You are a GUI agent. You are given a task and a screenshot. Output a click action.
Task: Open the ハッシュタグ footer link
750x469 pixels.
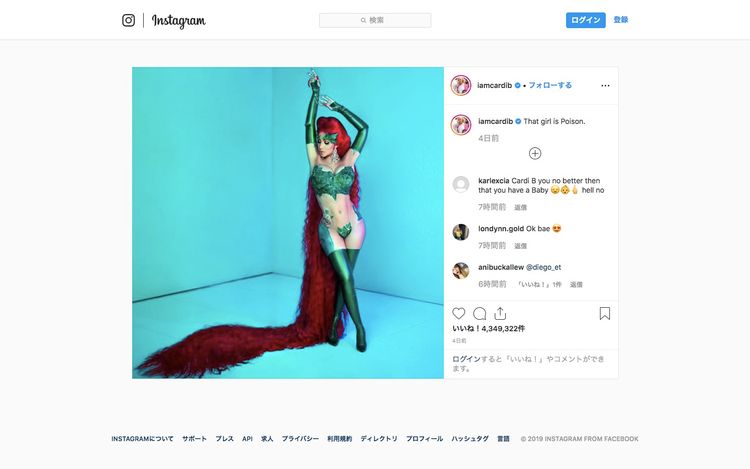[x=470, y=439]
